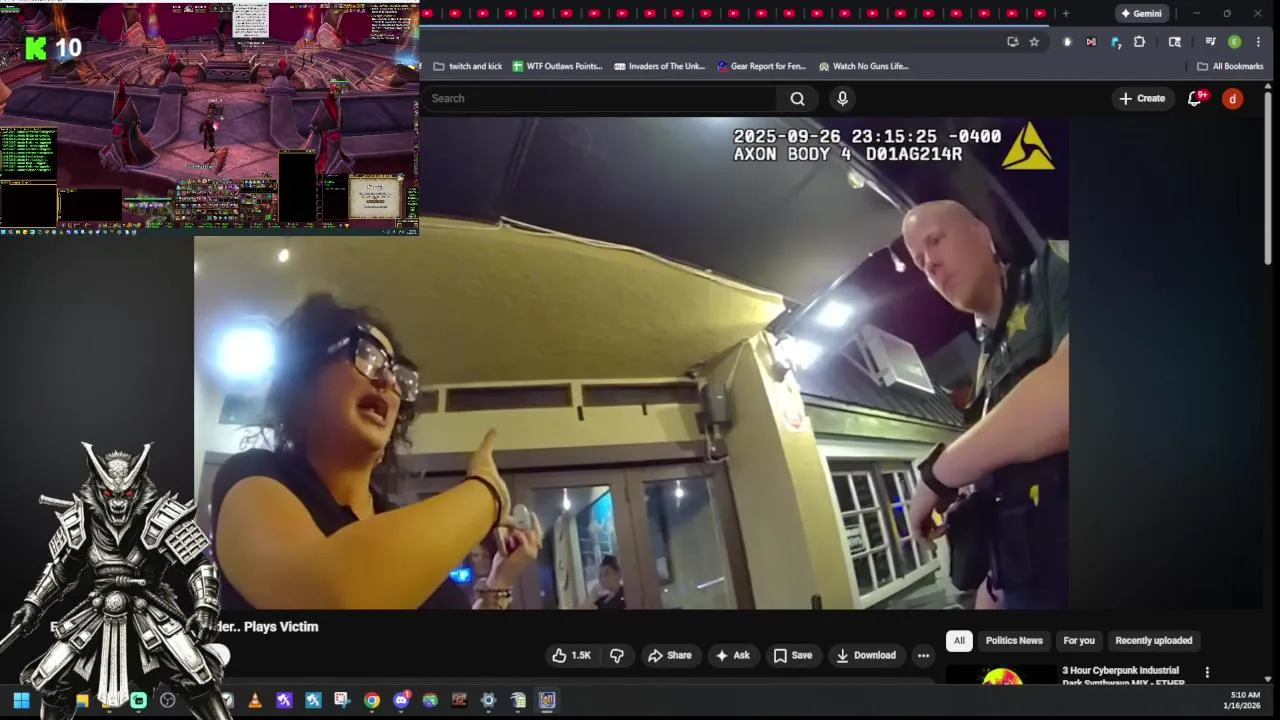Open '3 Hour Cyberpunk Industrial' video title

coord(1124,676)
